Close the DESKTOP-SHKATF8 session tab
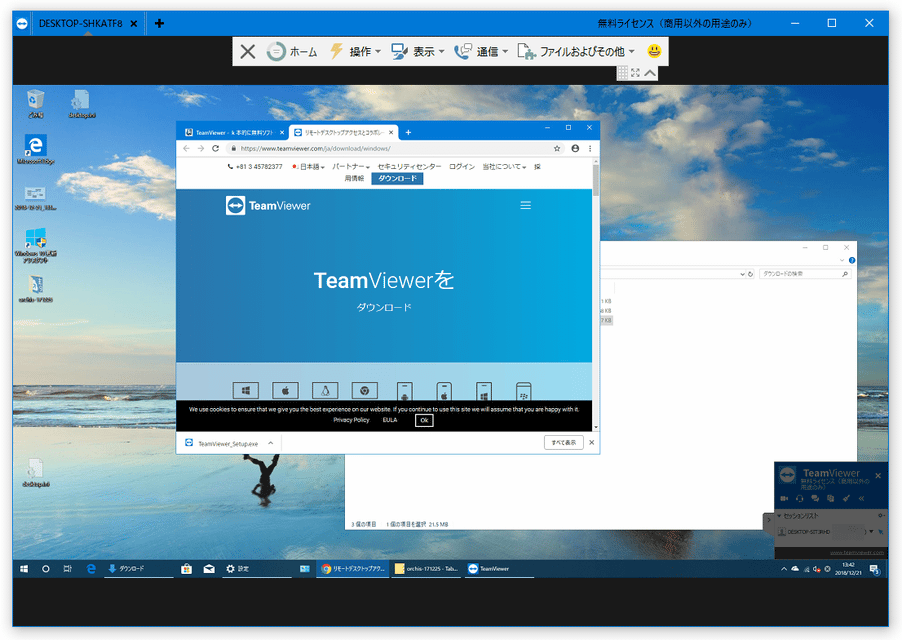902x640 pixels. (134, 24)
